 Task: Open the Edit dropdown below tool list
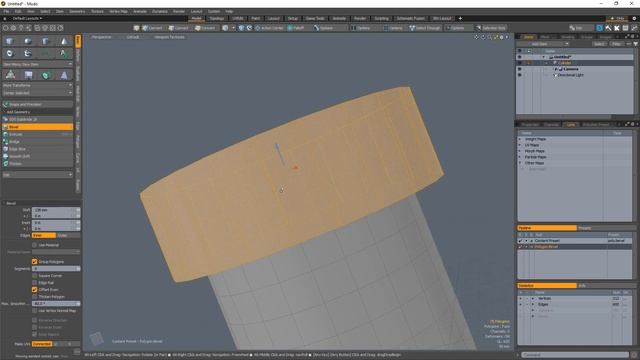coord(38,175)
